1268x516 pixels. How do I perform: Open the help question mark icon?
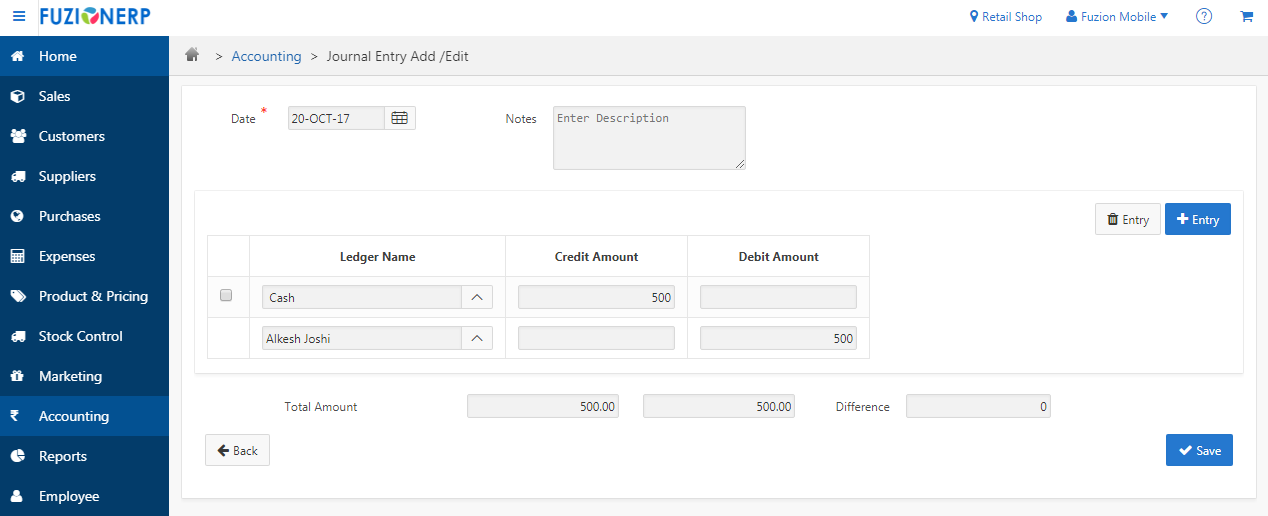(1204, 17)
